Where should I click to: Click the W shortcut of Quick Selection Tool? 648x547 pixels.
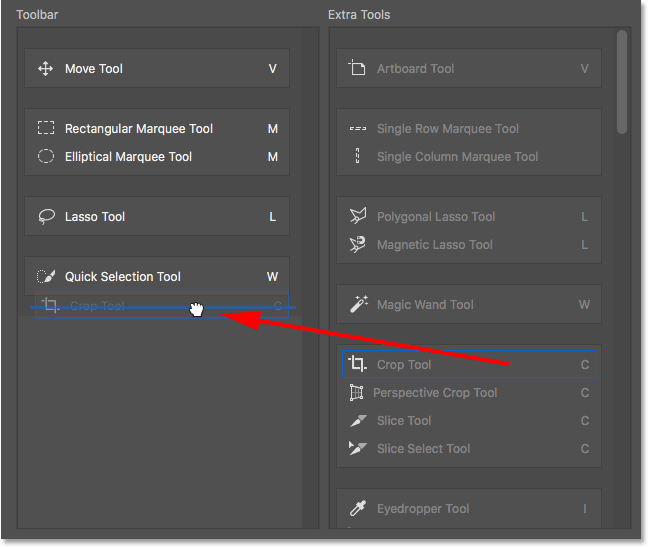coord(272,276)
